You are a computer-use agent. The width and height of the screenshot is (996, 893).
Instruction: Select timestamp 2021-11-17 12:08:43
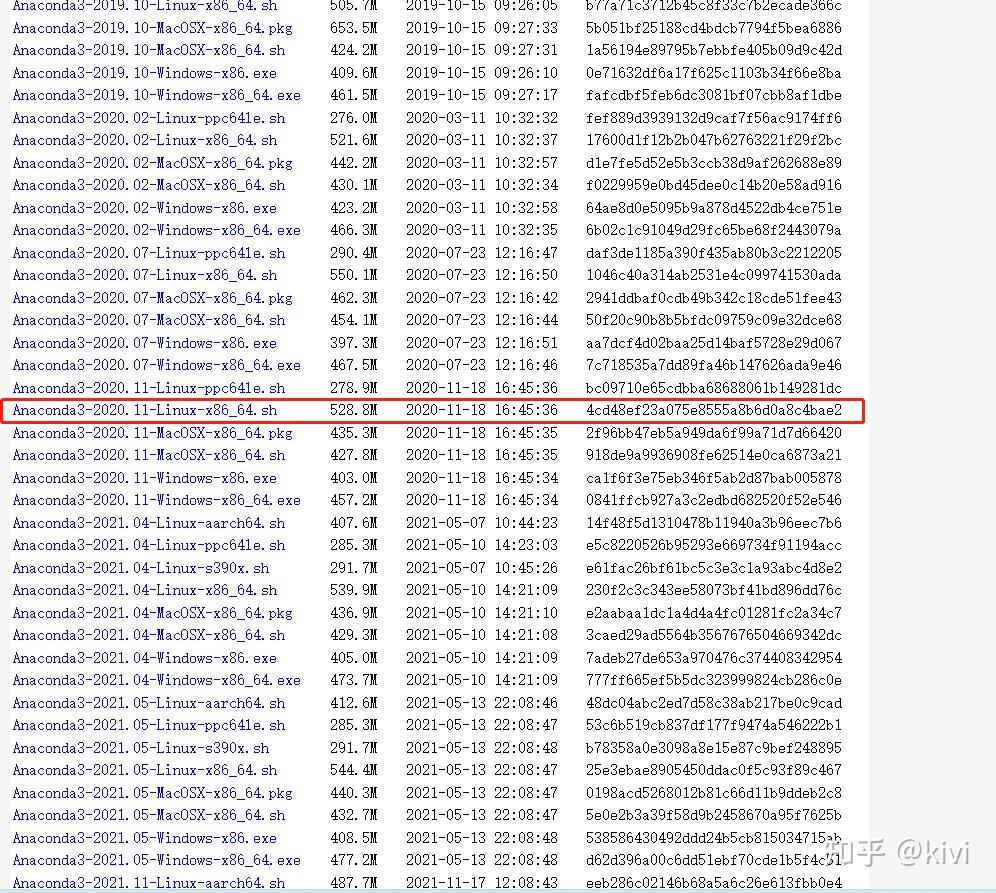point(481,883)
